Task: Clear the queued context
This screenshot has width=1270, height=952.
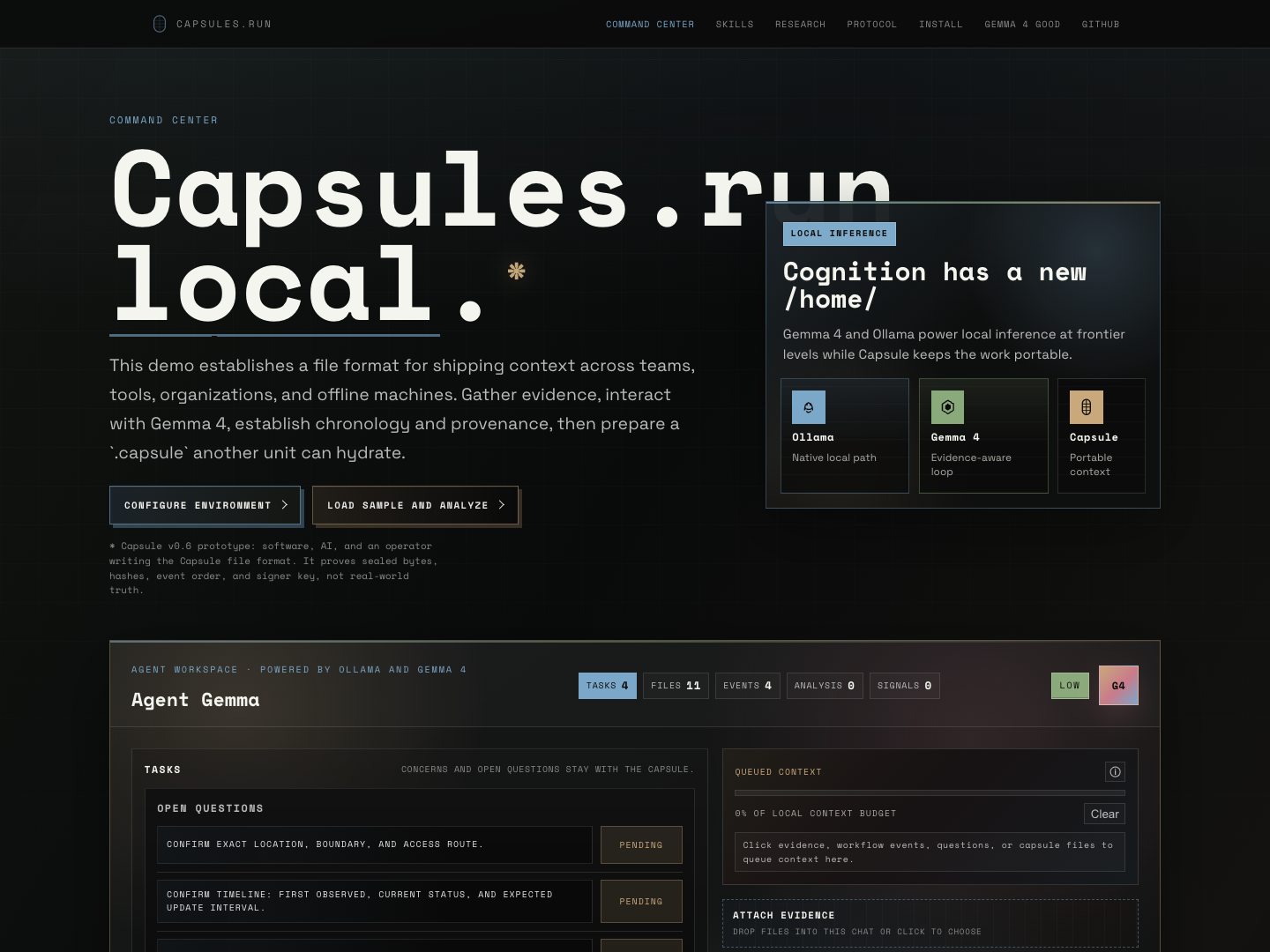Action: pyautogui.click(x=1104, y=814)
